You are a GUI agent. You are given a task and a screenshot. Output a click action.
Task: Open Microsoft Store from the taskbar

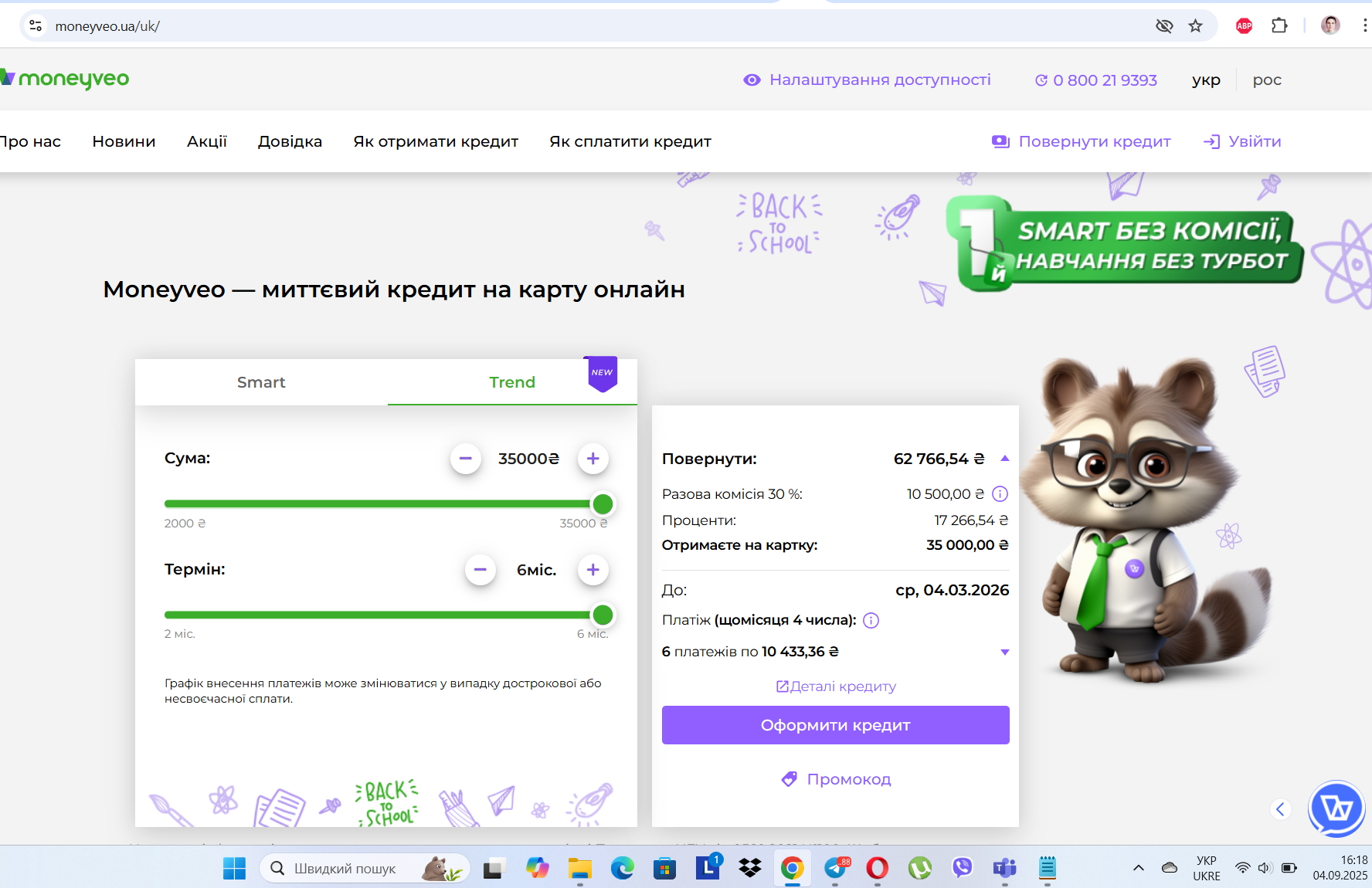point(664,869)
